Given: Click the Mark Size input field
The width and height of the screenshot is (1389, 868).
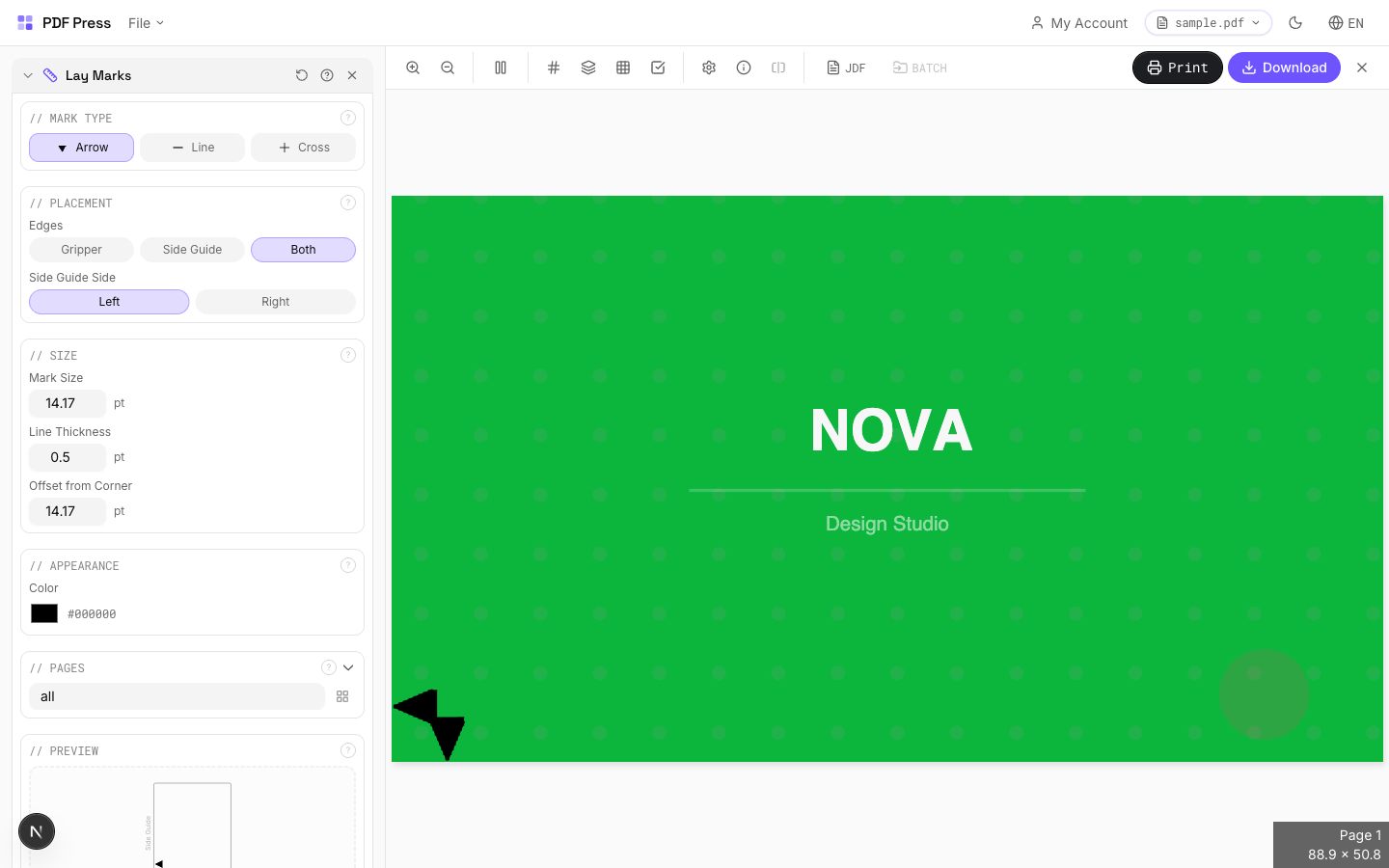Looking at the screenshot, I should (x=67, y=403).
